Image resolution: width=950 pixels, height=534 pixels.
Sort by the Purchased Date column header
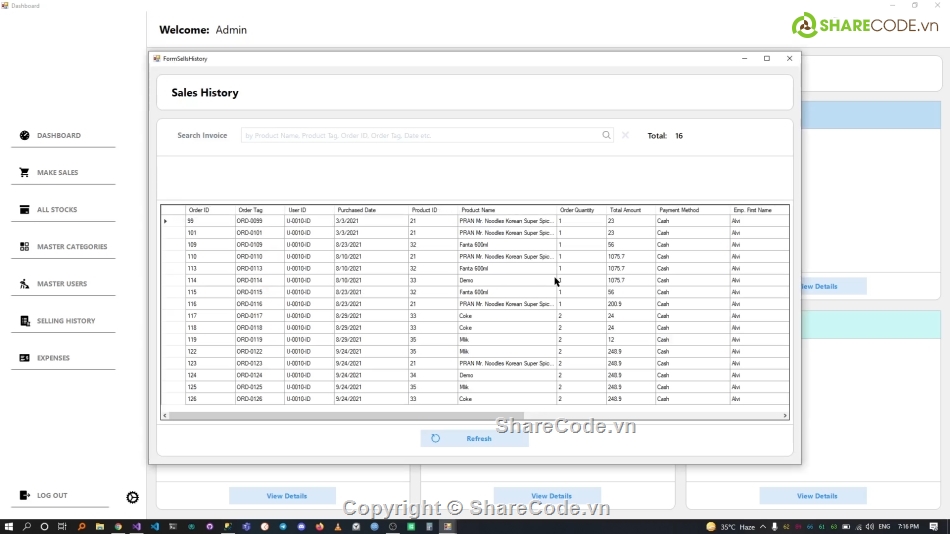357,210
